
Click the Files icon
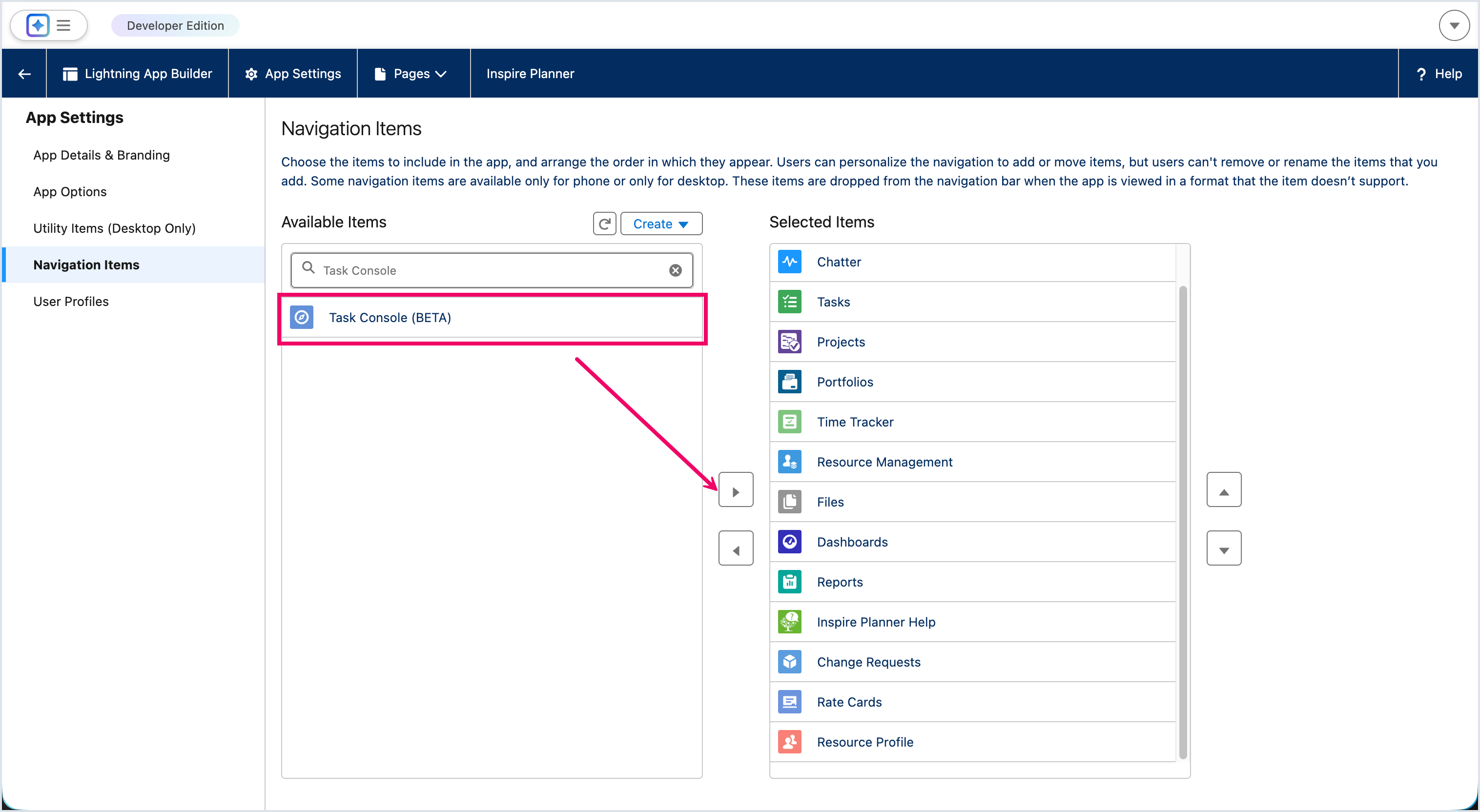790,502
